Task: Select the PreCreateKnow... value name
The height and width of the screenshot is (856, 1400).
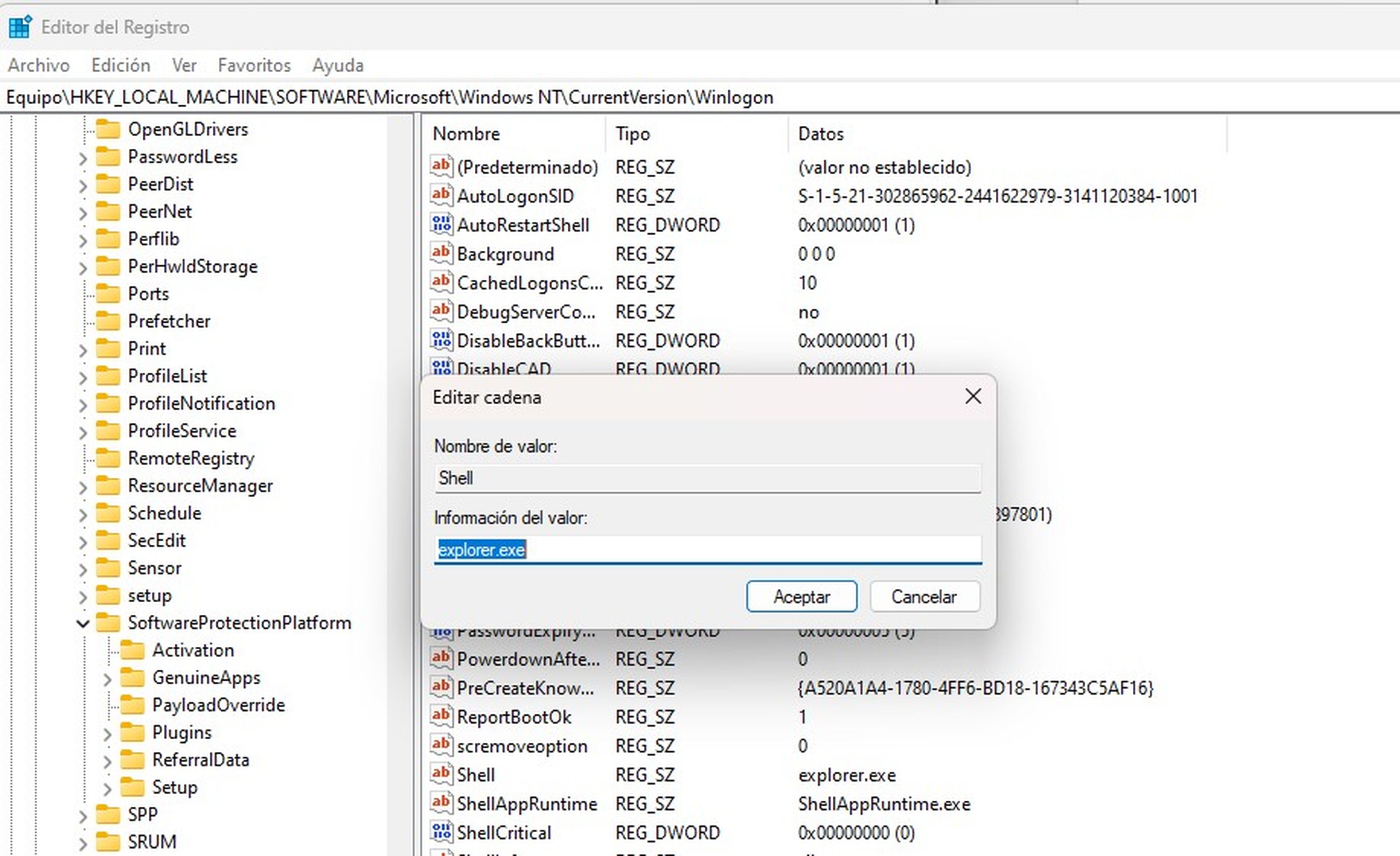Action: [x=525, y=688]
